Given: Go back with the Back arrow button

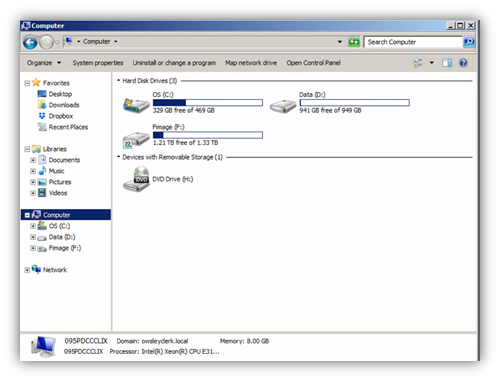Looking at the screenshot, I should coord(30,42).
